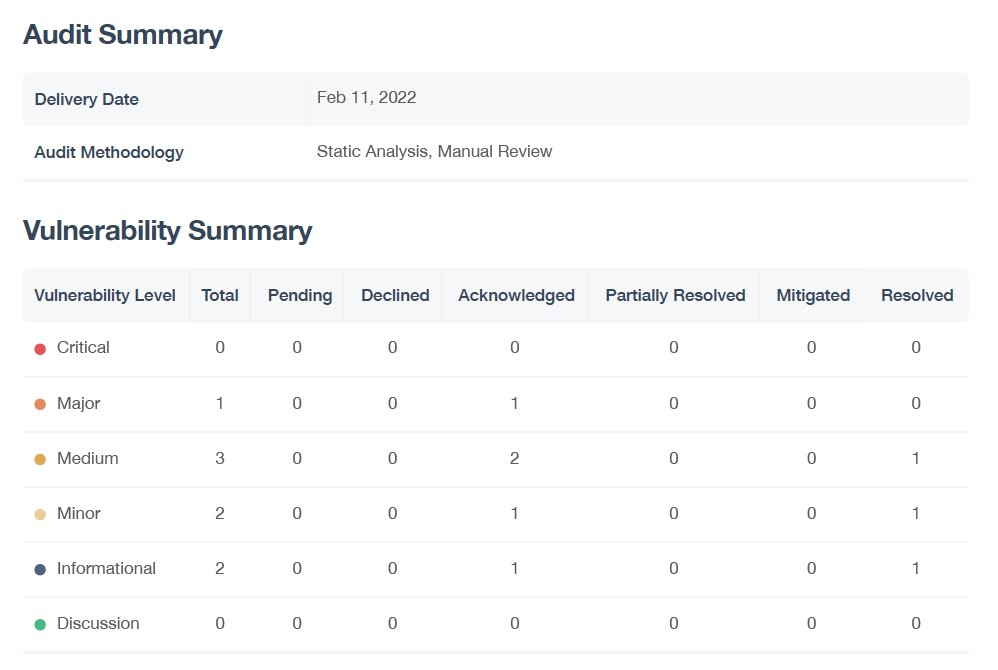
Task: Select the "Feb 11, 2022" date value
Action: pyautogui.click(x=367, y=97)
